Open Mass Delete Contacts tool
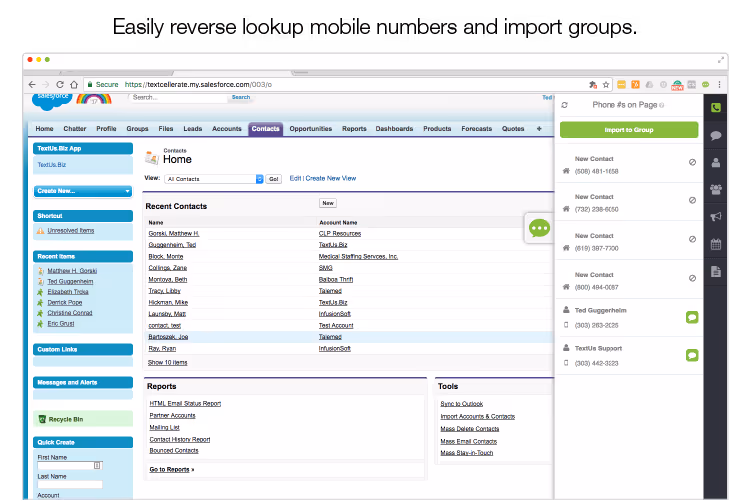 click(469, 429)
